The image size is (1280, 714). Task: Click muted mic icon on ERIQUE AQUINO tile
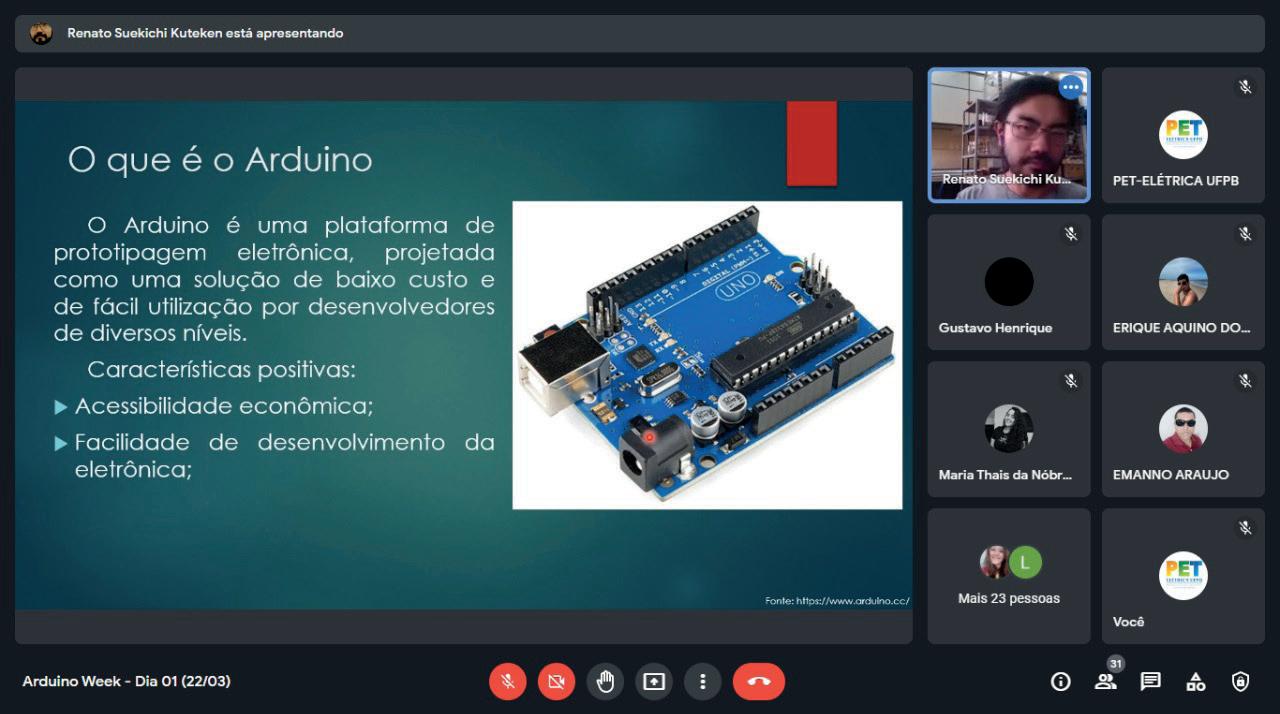click(x=1245, y=234)
